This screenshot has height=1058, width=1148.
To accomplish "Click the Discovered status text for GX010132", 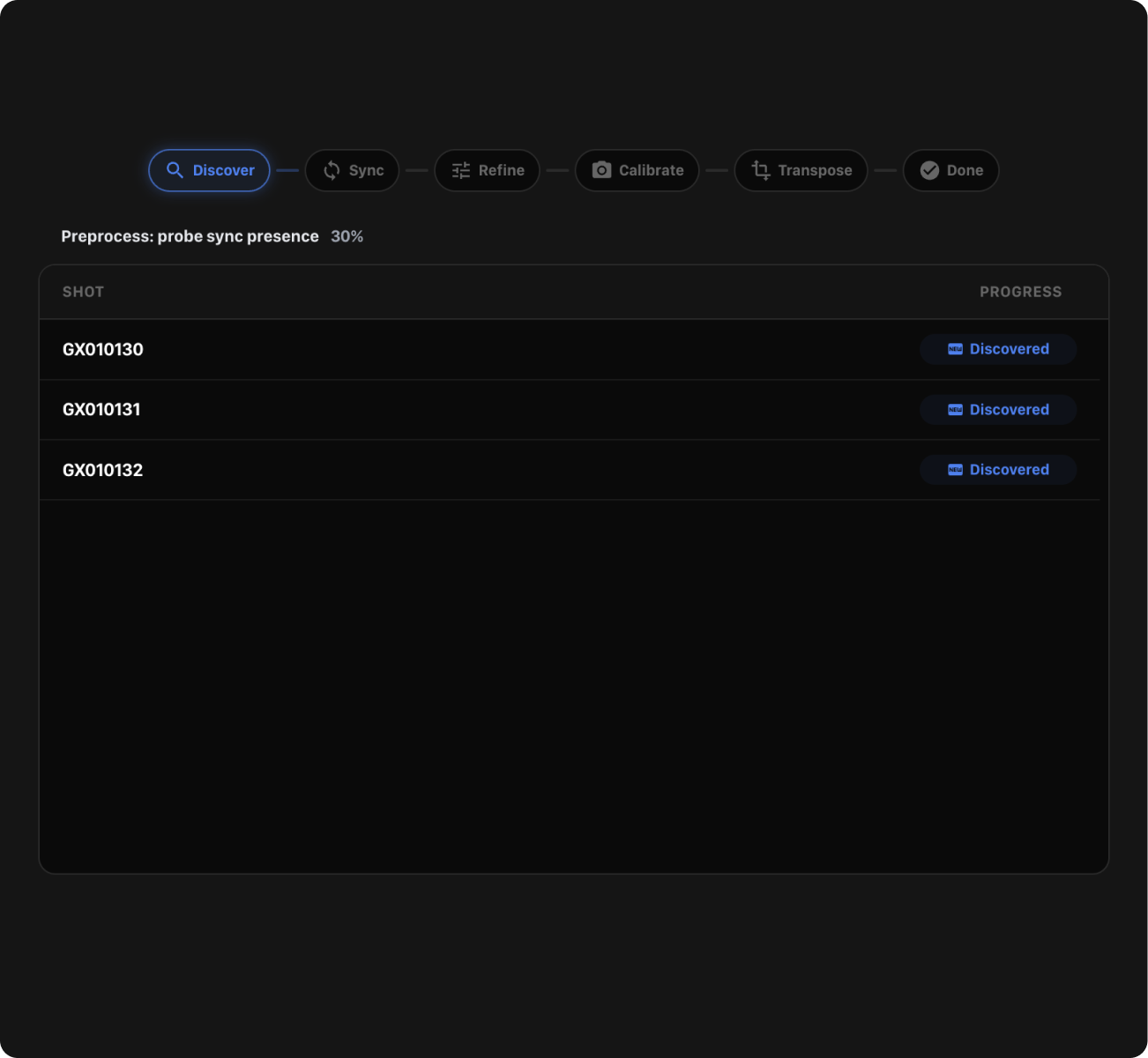I will click(1010, 470).
